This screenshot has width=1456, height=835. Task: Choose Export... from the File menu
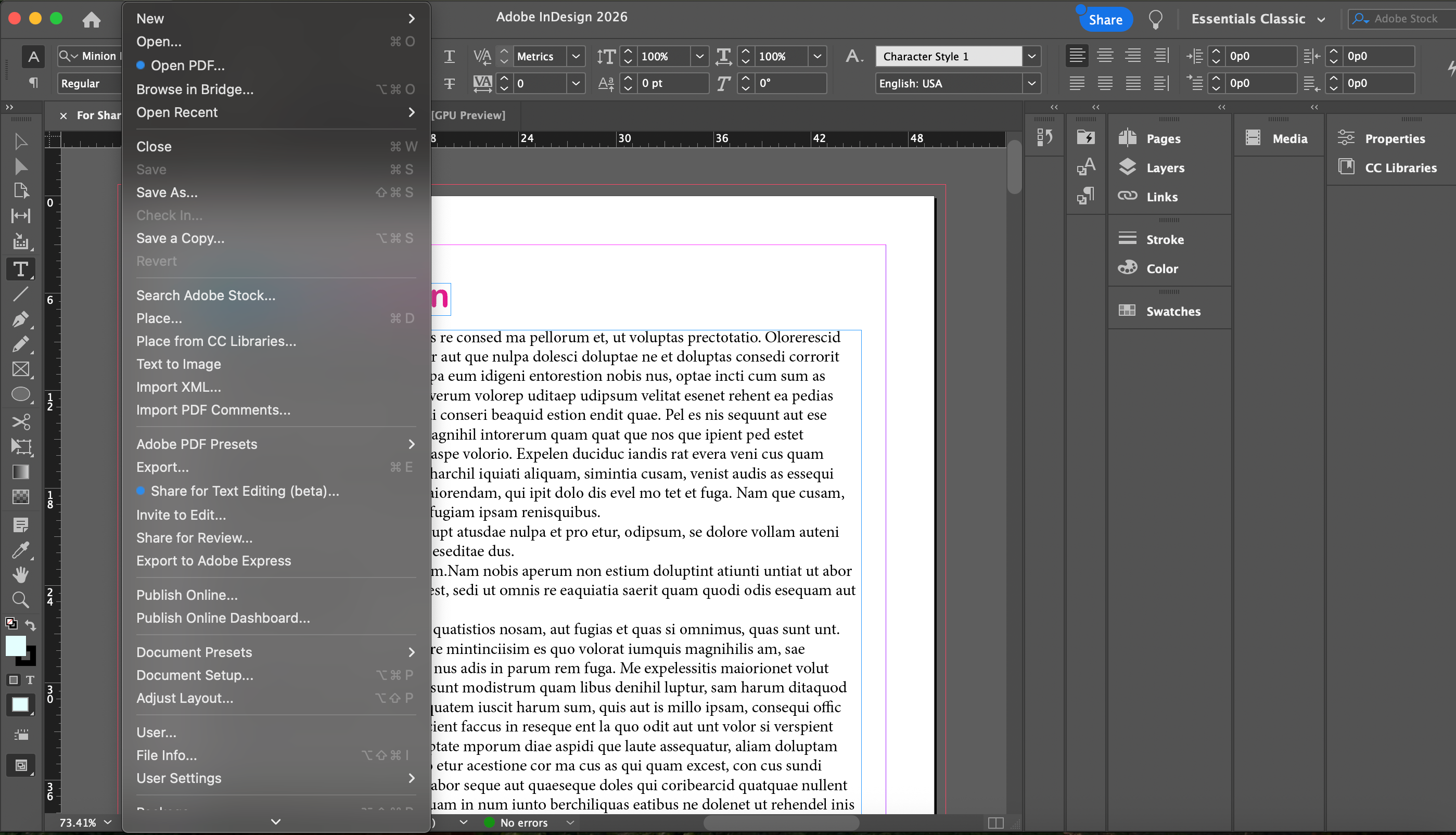point(162,467)
